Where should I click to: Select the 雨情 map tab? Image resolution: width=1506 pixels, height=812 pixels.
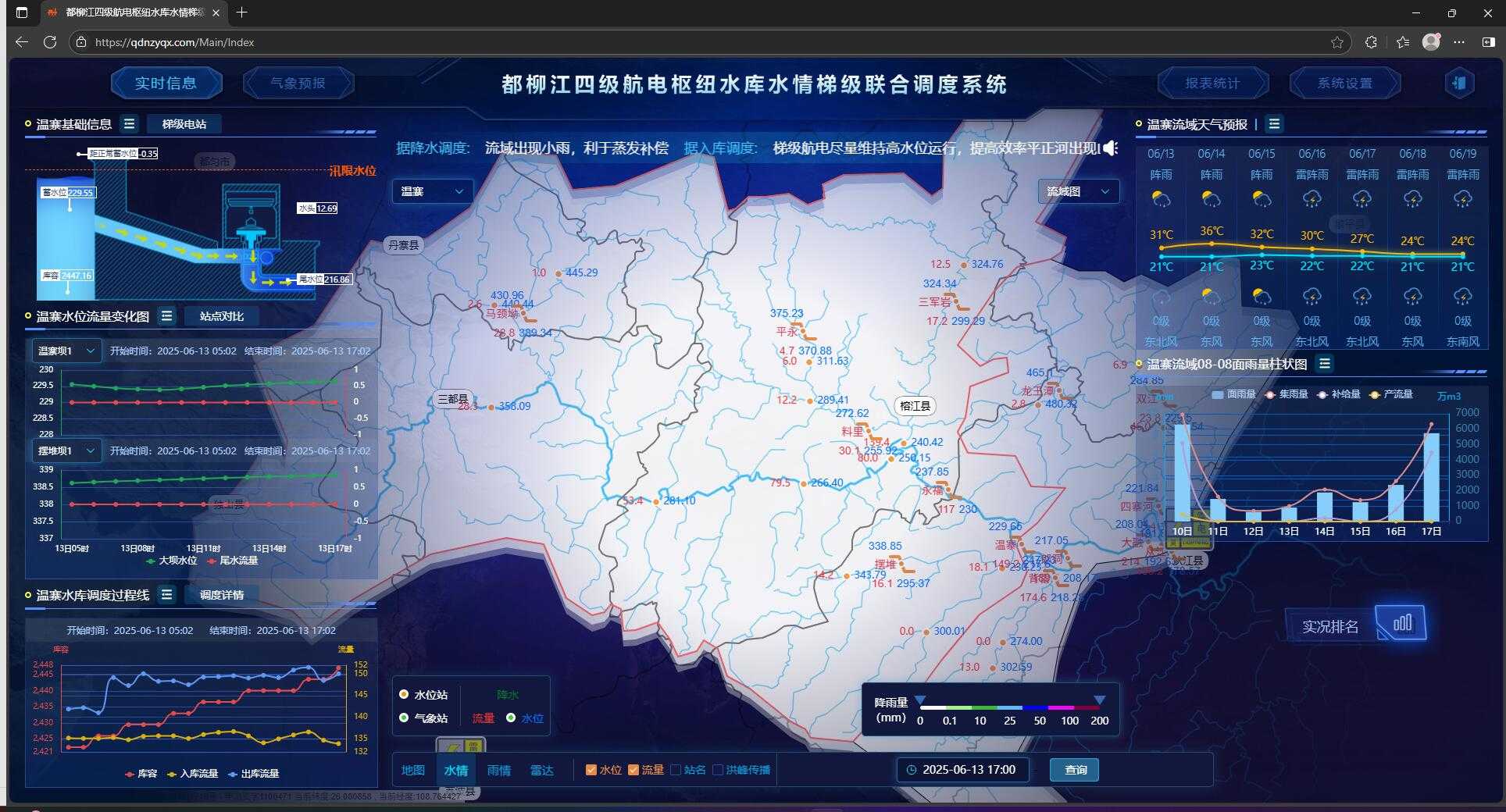tap(498, 771)
